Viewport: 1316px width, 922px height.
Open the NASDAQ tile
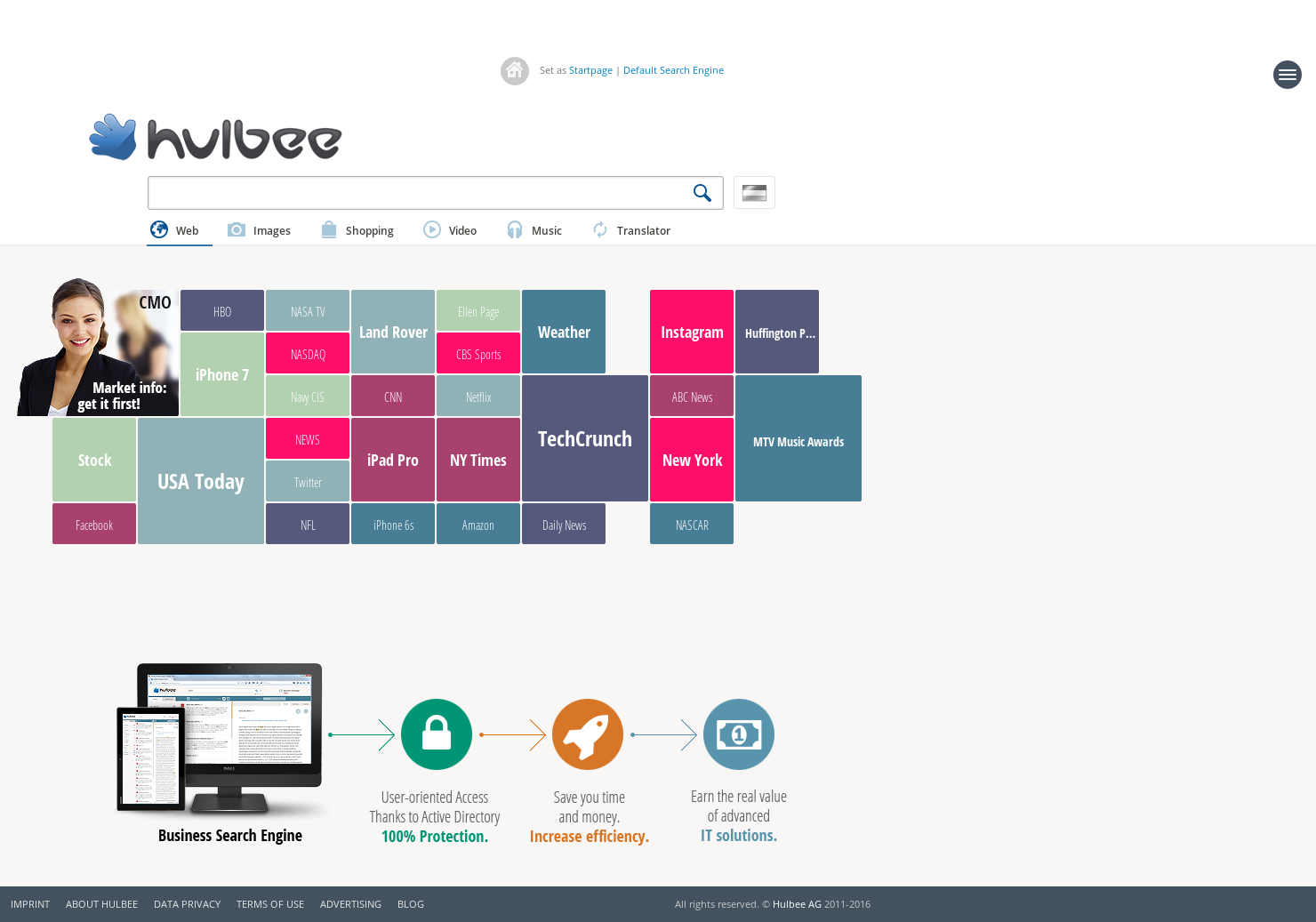point(308,353)
